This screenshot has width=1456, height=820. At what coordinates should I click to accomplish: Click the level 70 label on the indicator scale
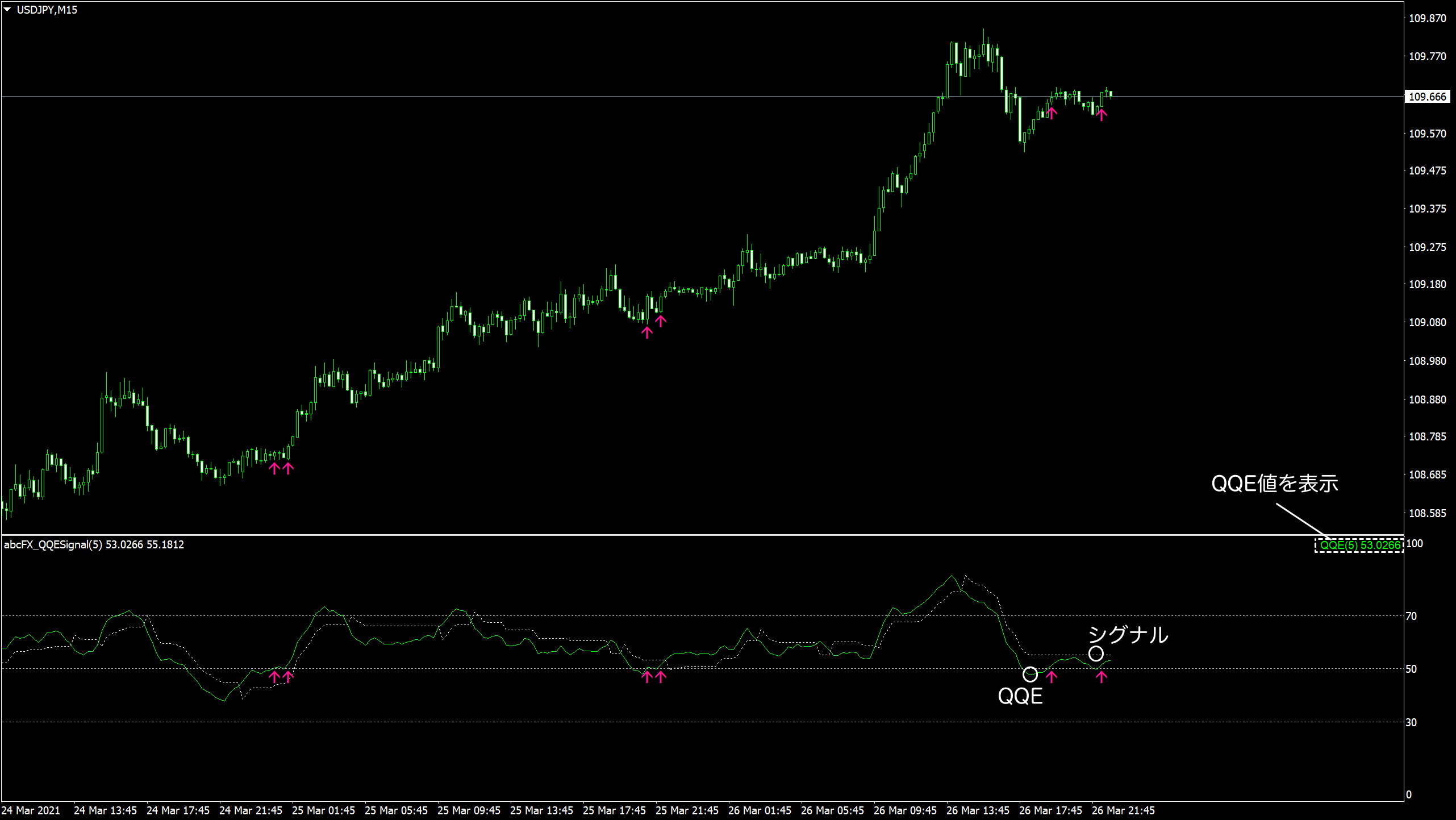(x=1411, y=616)
